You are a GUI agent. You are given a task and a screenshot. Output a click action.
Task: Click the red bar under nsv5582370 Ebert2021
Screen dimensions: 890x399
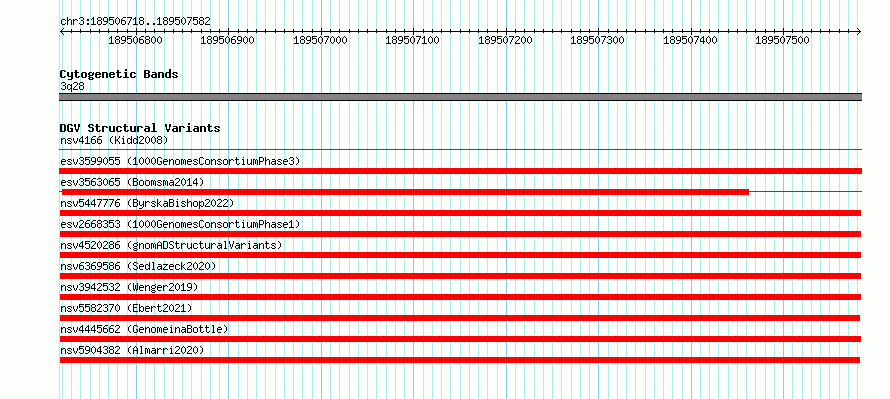tap(460, 318)
